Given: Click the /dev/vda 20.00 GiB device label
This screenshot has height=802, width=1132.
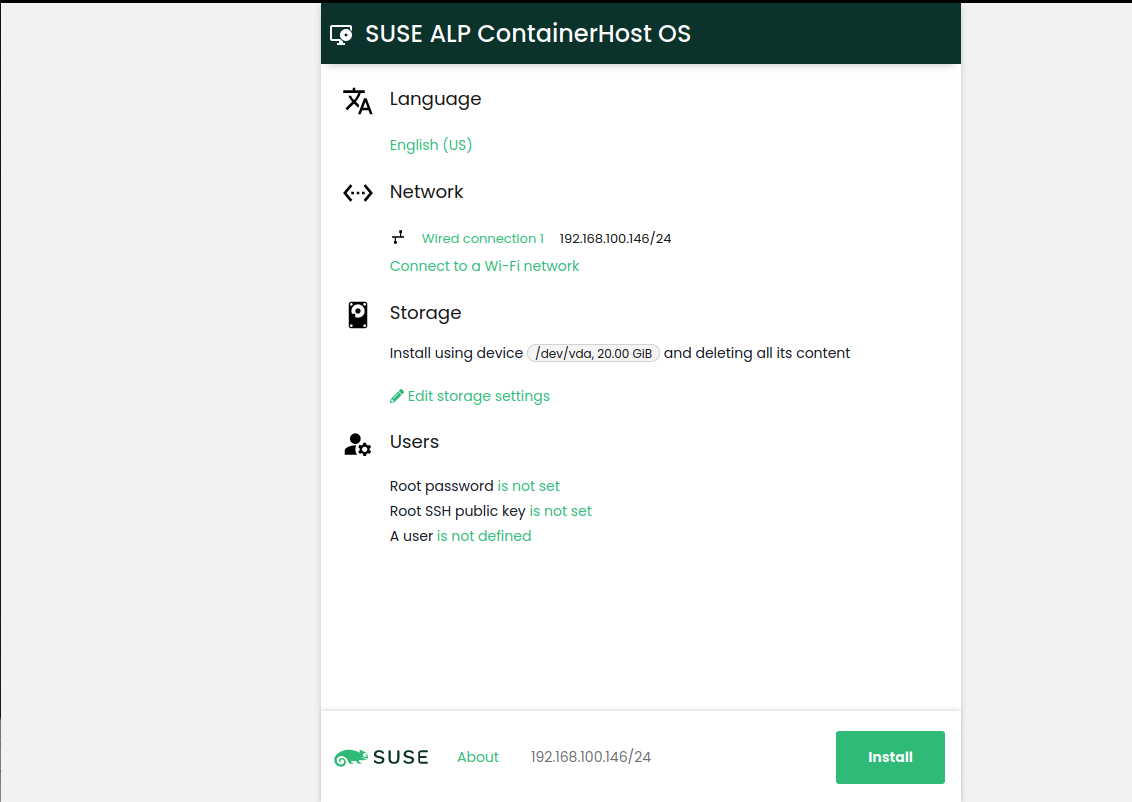Looking at the screenshot, I should 593,353.
